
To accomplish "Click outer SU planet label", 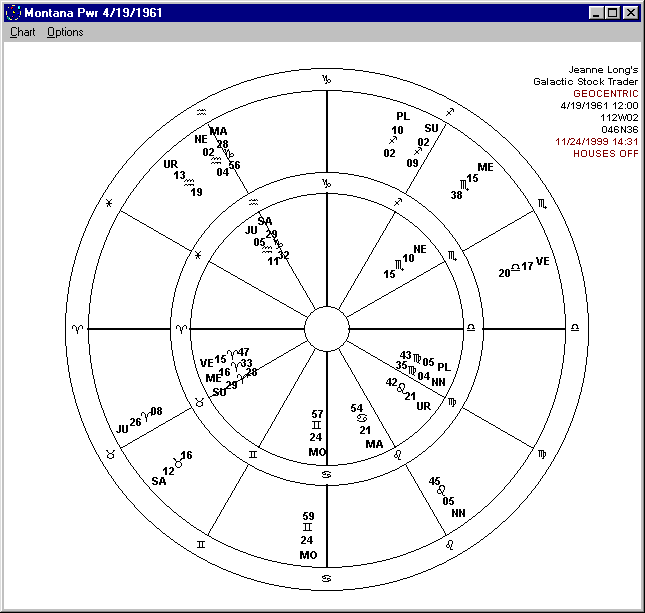I will pos(432,128).
